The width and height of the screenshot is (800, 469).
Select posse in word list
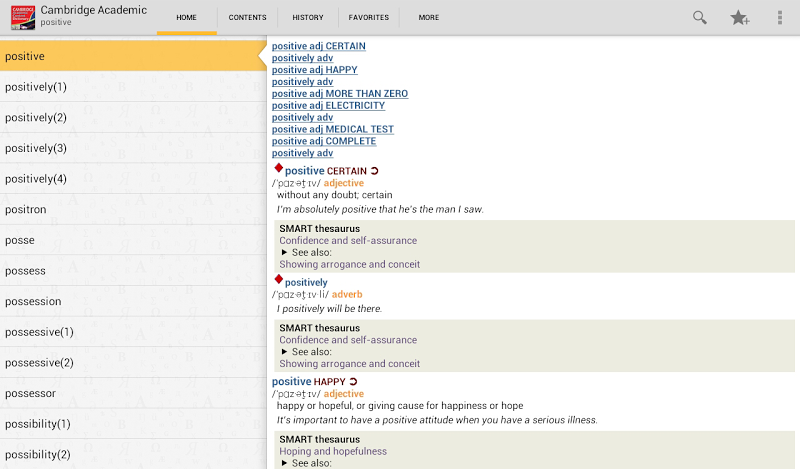pos(133,240)
